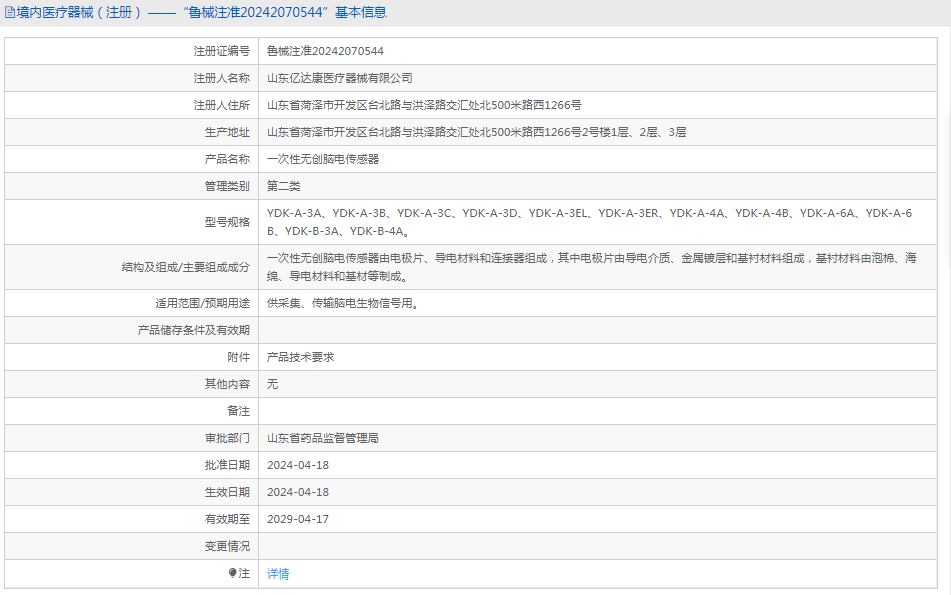This screenshot has height=595, width=951.
Task: Click the structure description starting 一次性无创脑电传感器由电极片
Action: [592, 267]
